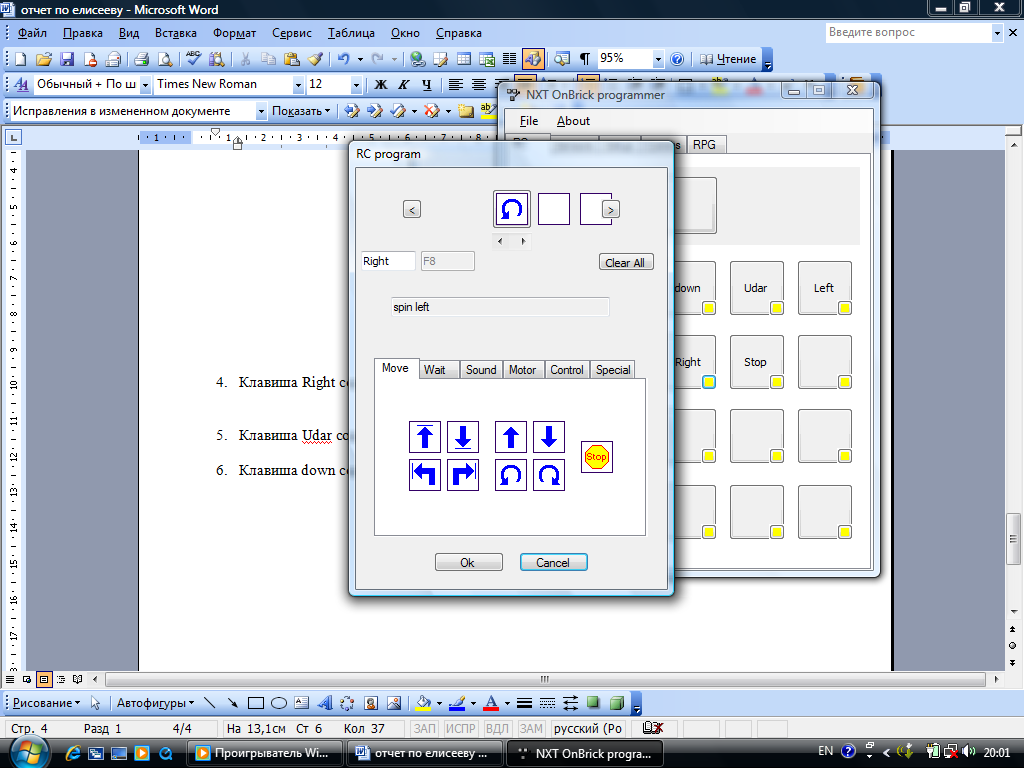Open the Times New Roman font dropdown

pos(298,85)
